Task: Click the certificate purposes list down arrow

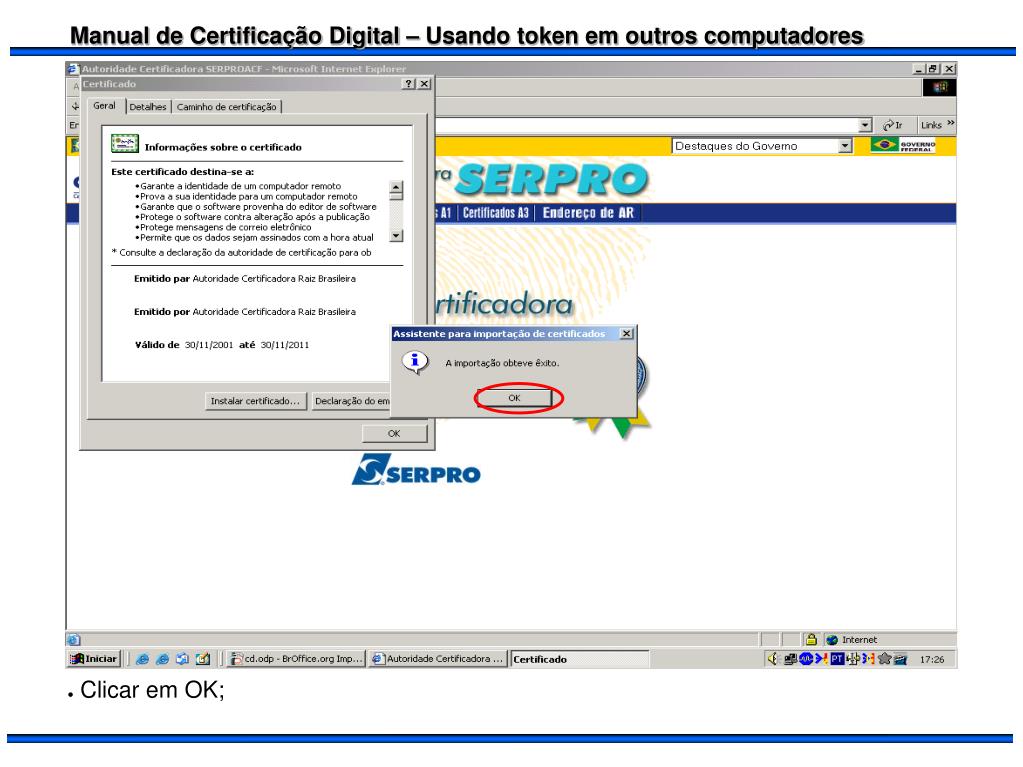Action: 396,235
